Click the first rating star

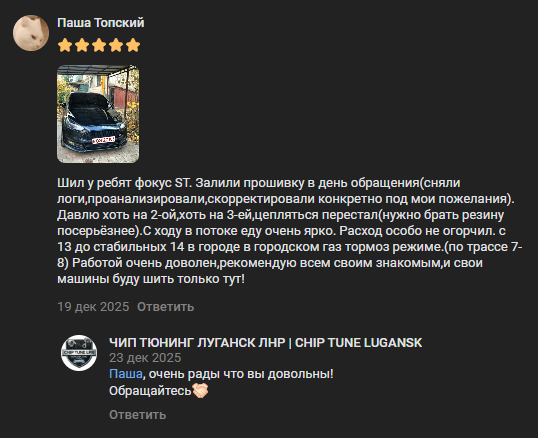[x=65, y=45]
